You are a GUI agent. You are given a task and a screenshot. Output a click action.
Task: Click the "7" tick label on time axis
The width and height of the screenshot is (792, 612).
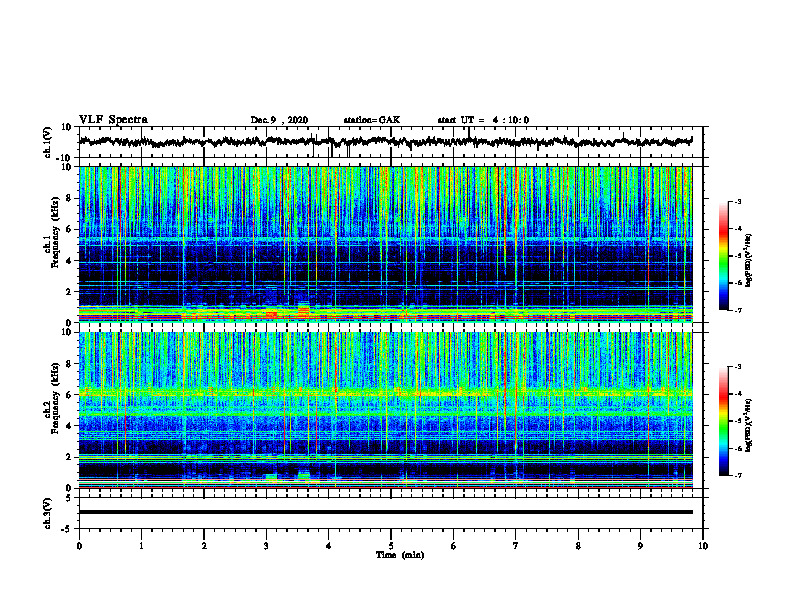tap(516, 546)
